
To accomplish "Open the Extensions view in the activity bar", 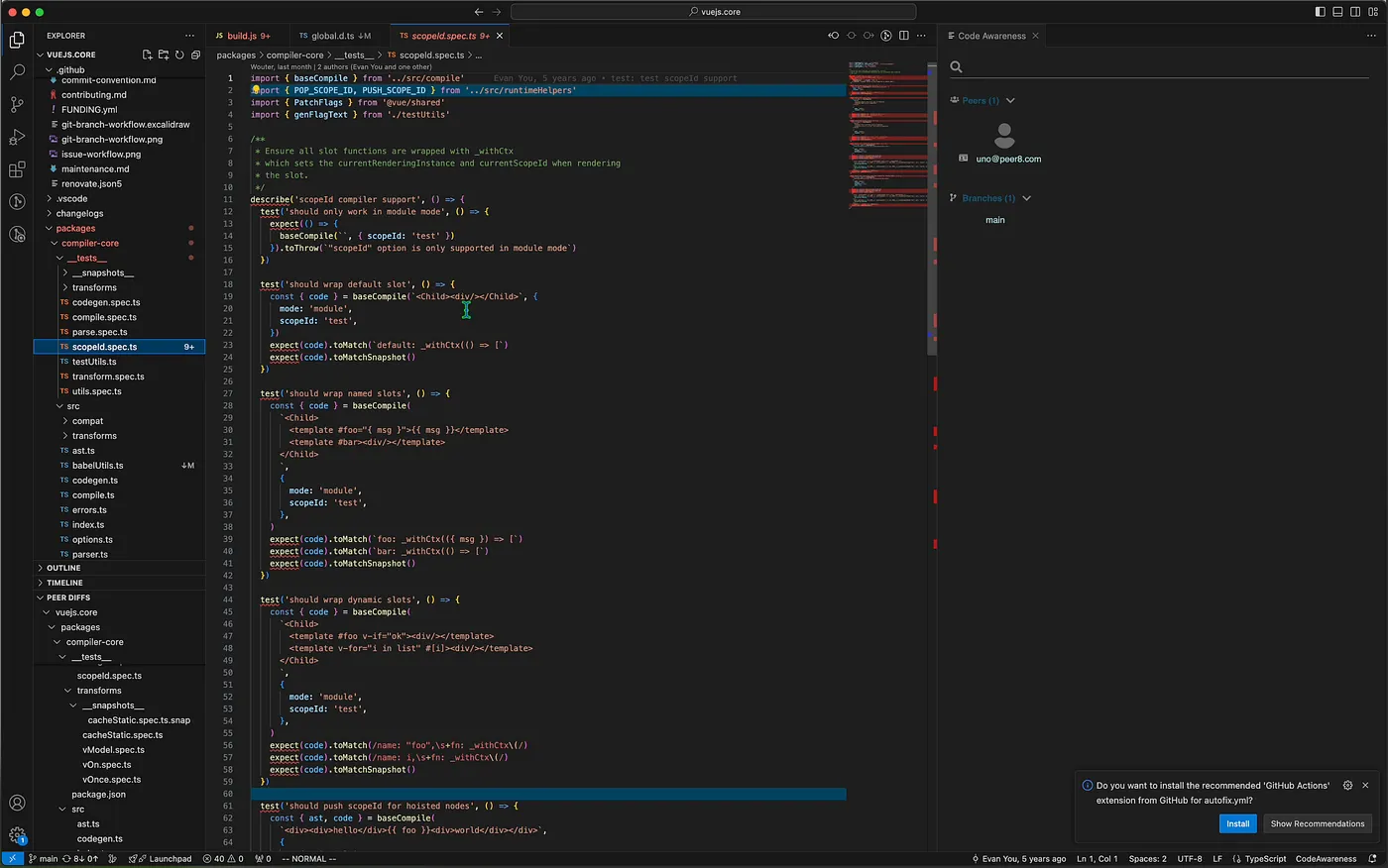I will [x=17, y=169].
